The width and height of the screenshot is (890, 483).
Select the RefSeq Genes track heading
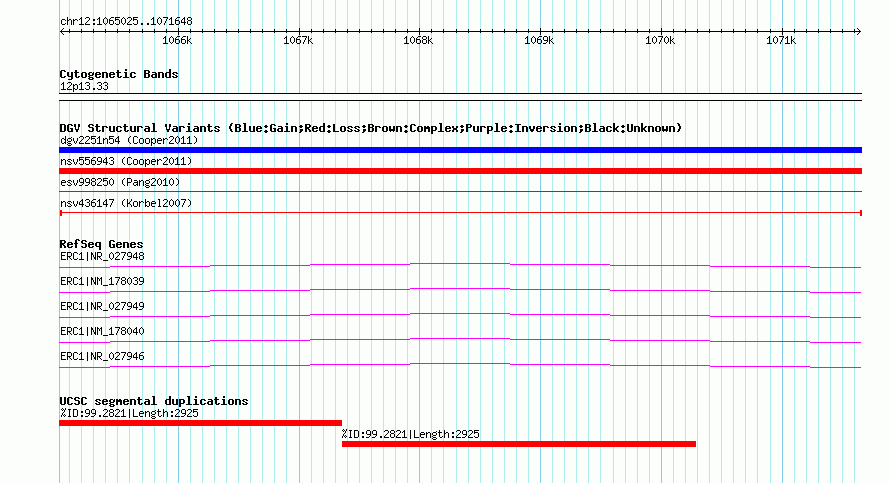tap(102, 244)
